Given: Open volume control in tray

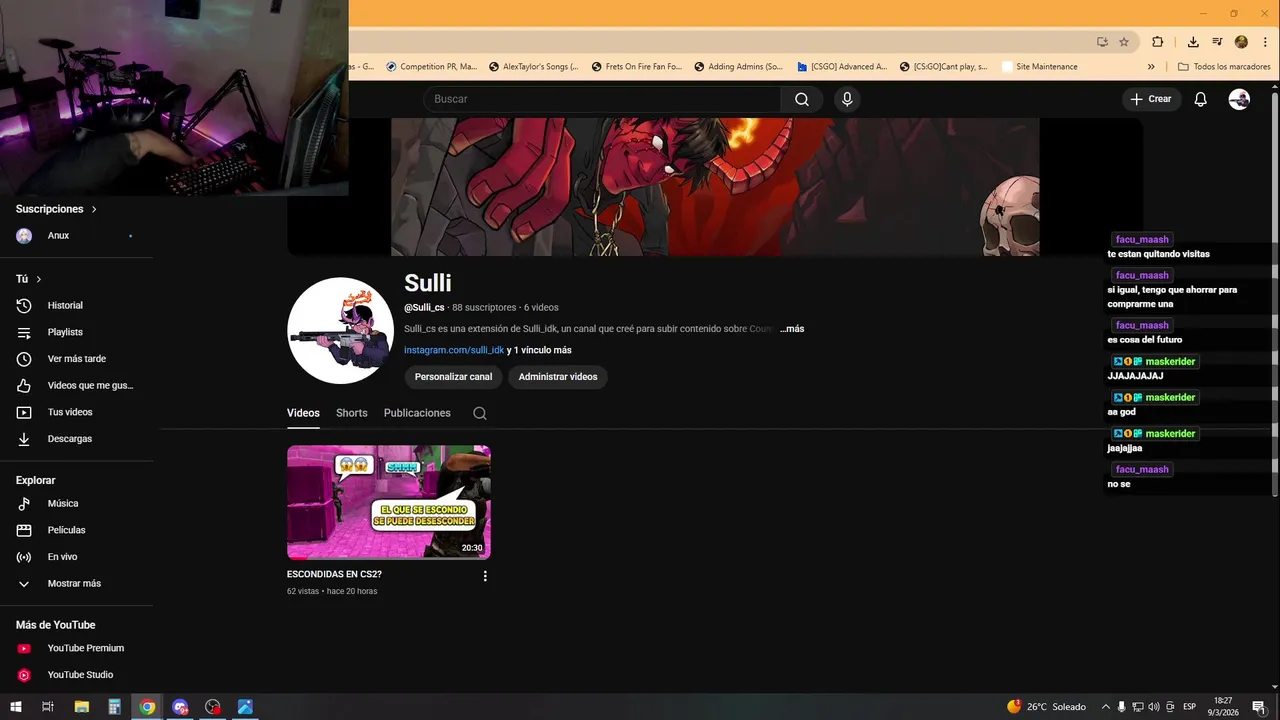Looking at the screenshot, I should (1153, 707).
